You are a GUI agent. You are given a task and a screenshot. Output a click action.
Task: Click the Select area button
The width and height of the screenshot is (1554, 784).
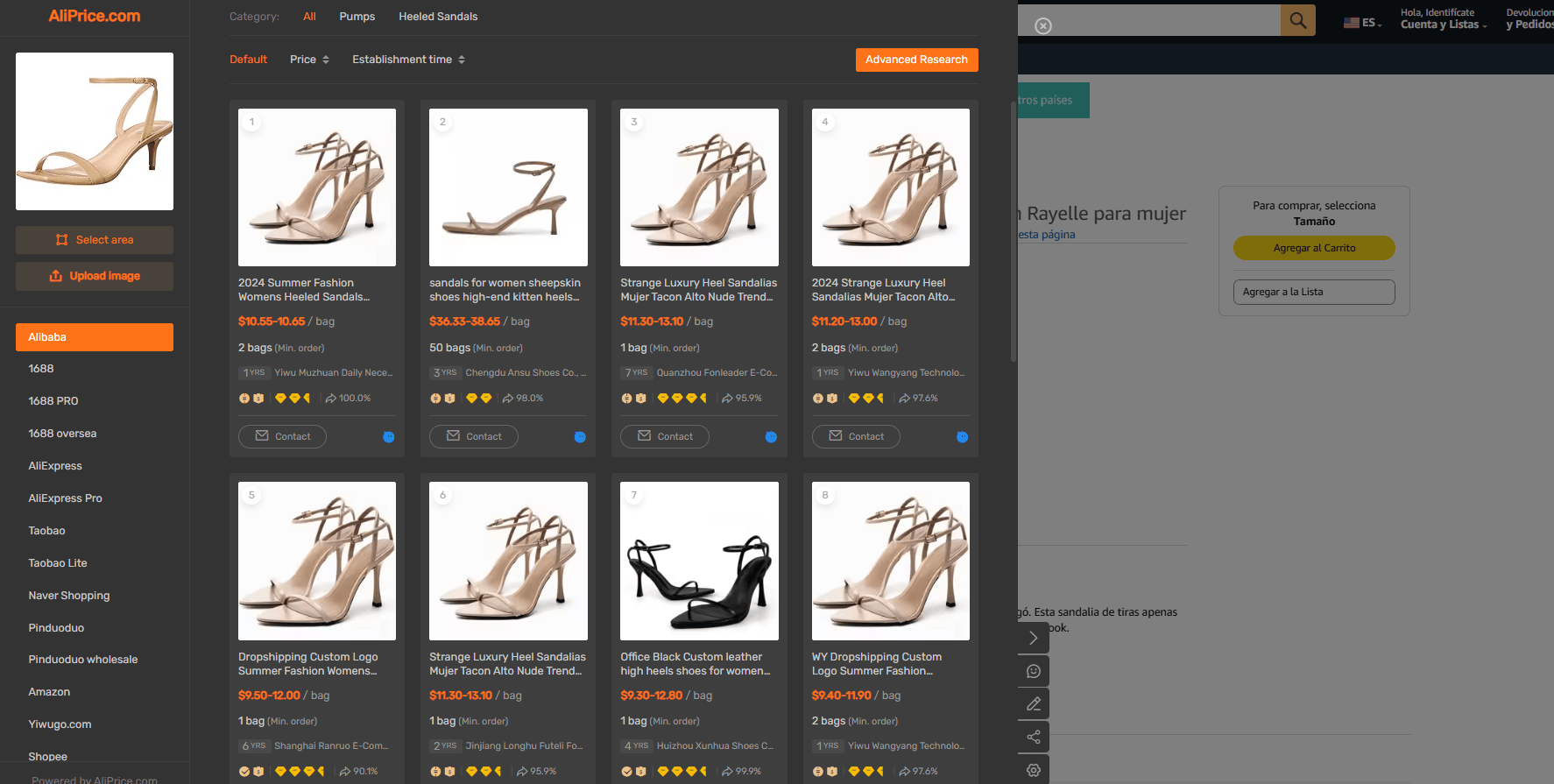point(95,240)
